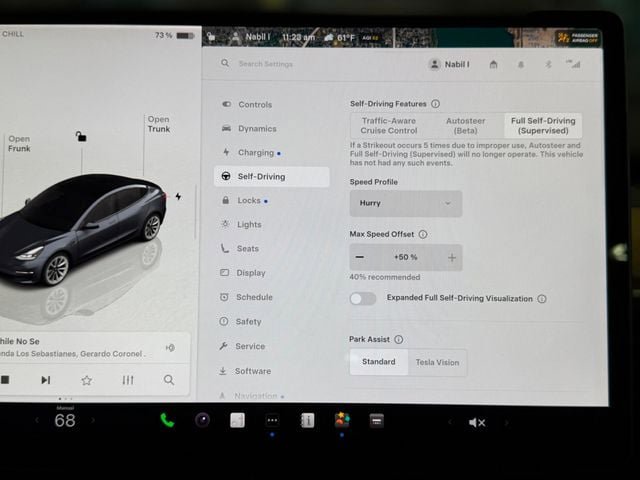Open the Dynamics settings section
The image size is (640, 480).
coord(249,129)
